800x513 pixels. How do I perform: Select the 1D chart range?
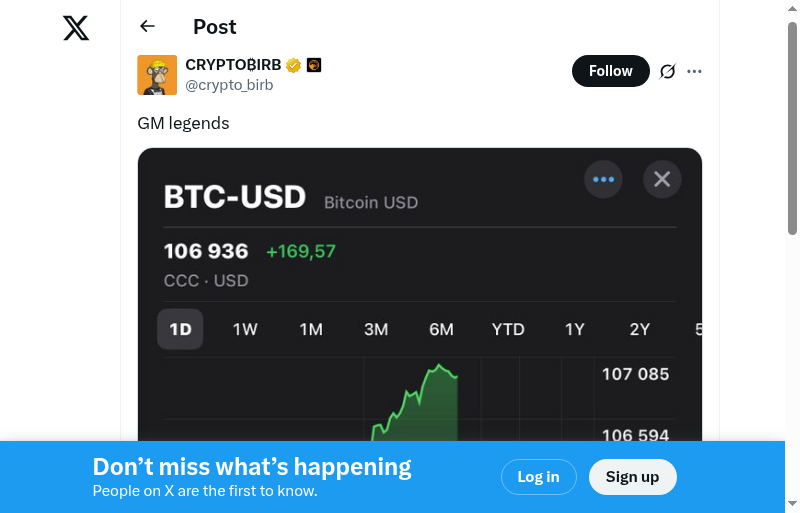tap(180, 329)
